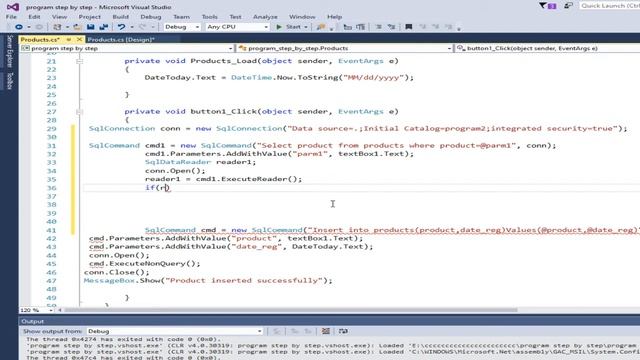Click the Quick Launch search box
The width and height of the screenshot is (640, 360).
click(609, 6)
